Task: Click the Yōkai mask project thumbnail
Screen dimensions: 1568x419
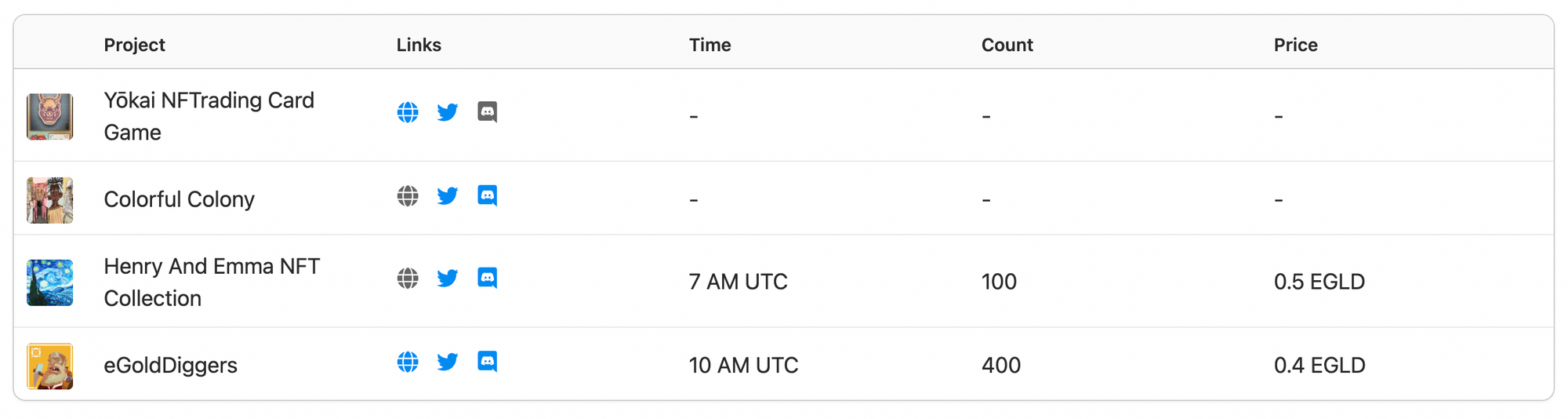Action: [x=50, y=117]
